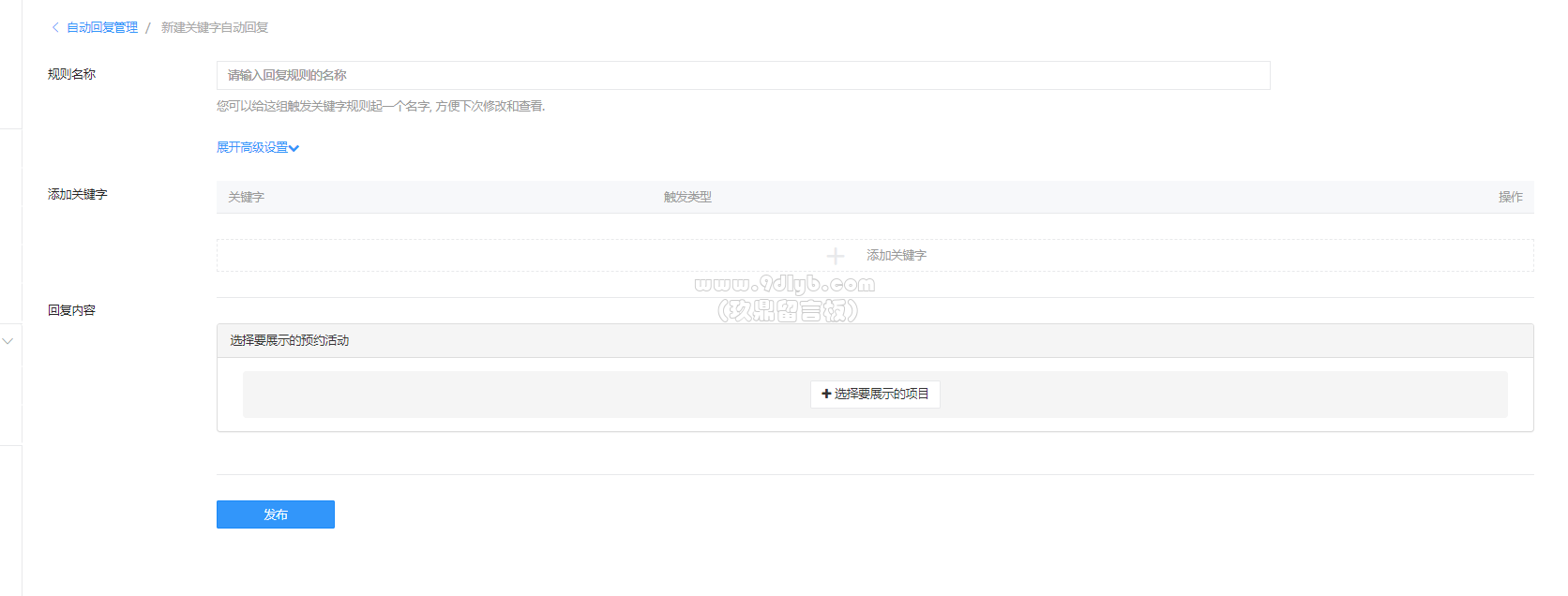Click the chevron next to 展开高级设置

[x=294, y=148]
